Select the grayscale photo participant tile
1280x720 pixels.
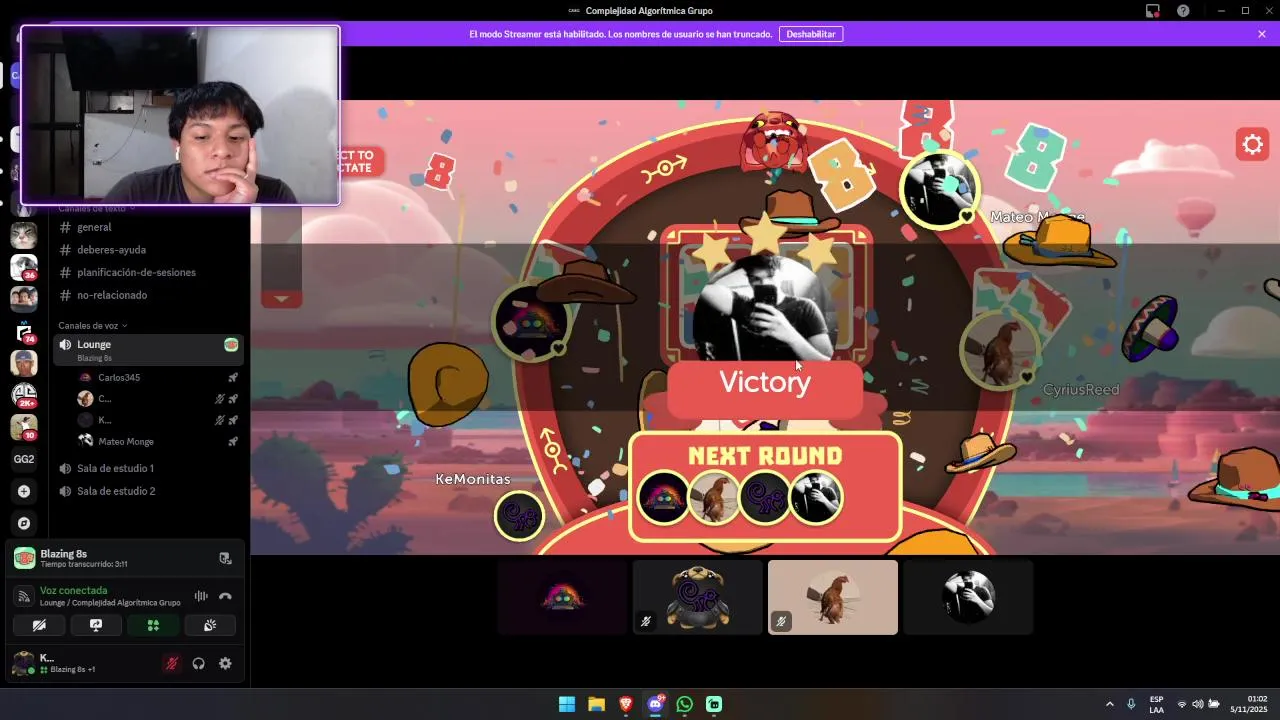pos(968,597)
